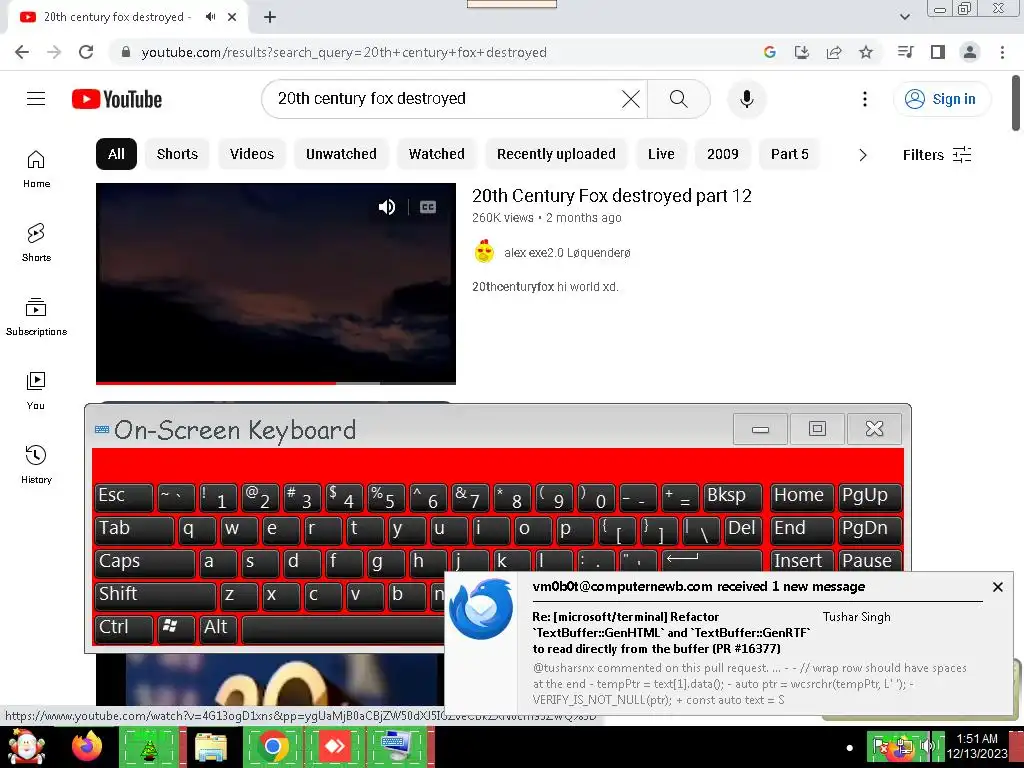Click Windows logo key on On-Screen Keyboard

click(x=176, y=628)
